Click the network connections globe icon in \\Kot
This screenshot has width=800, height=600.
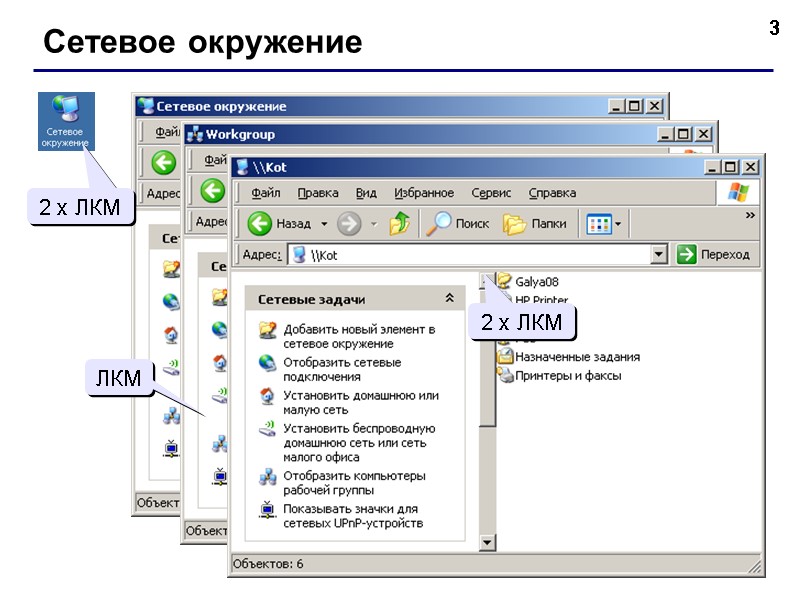point(268,363)
